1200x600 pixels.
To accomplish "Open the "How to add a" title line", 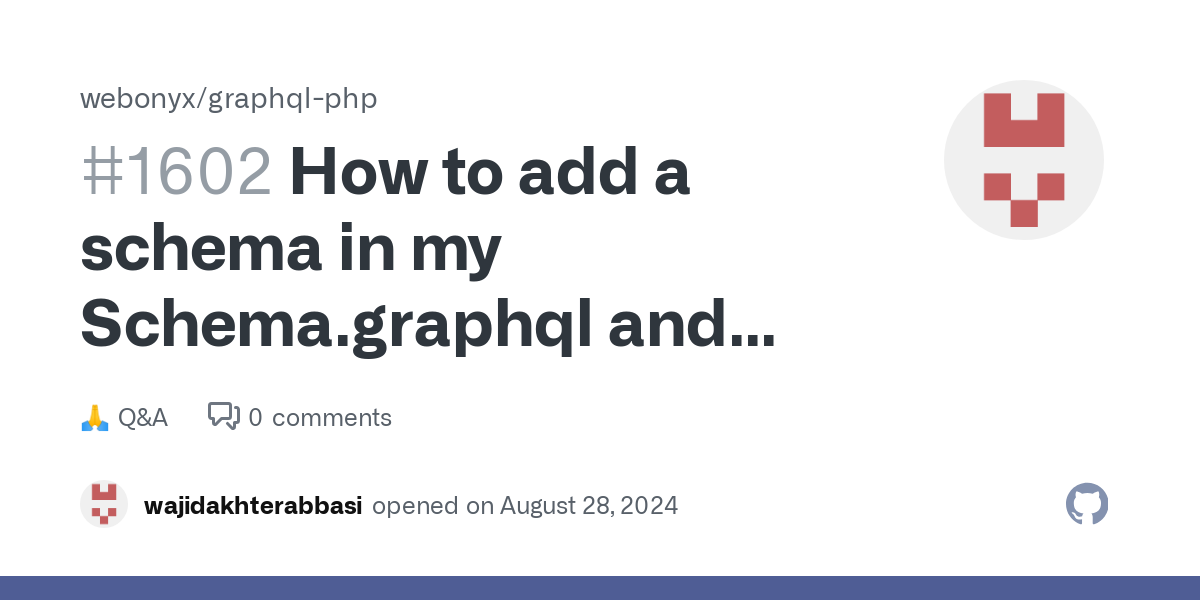I will (490, 171).
